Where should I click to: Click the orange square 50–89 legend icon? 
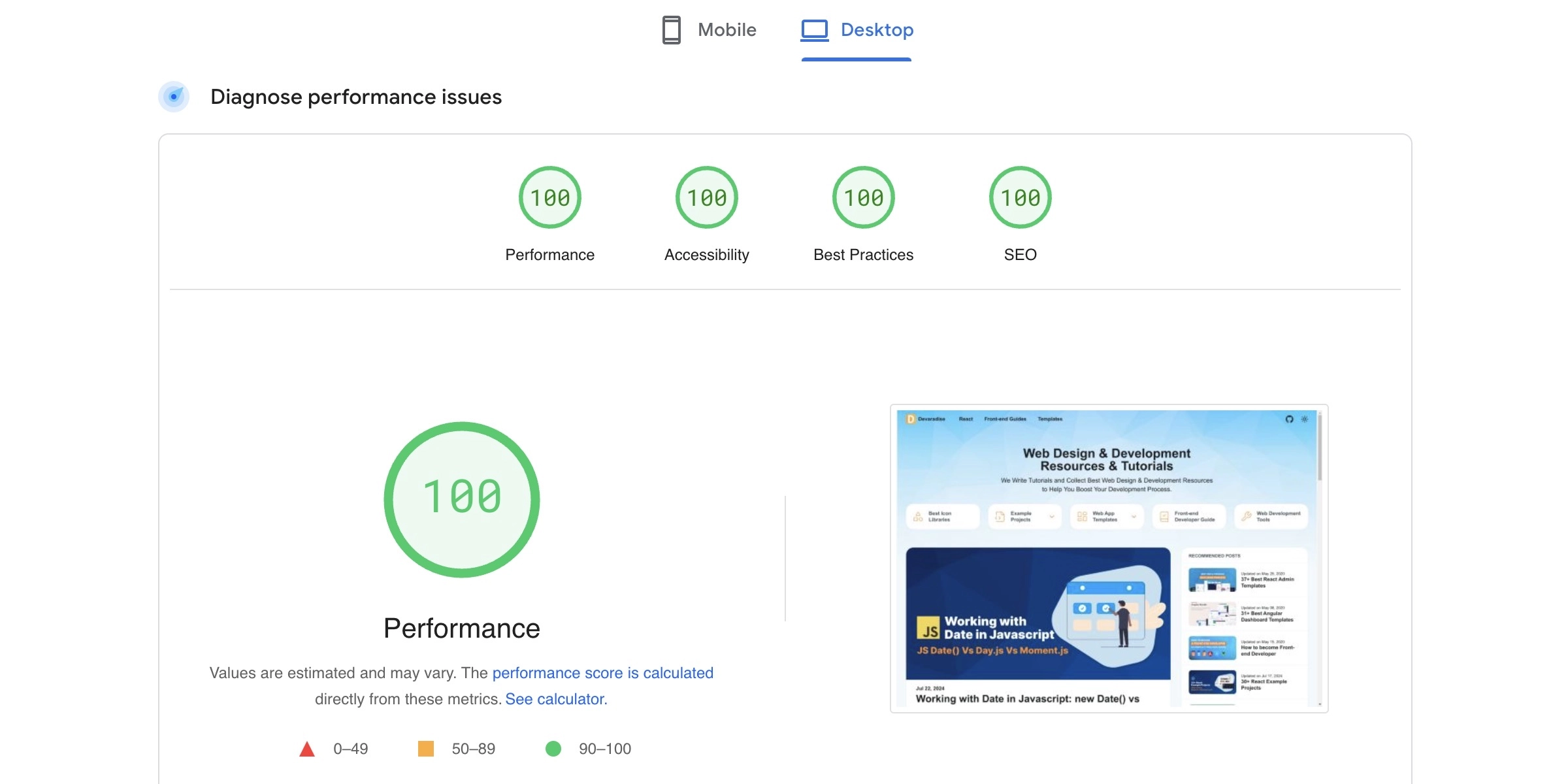pyautogui.click(x=426, y=749)
